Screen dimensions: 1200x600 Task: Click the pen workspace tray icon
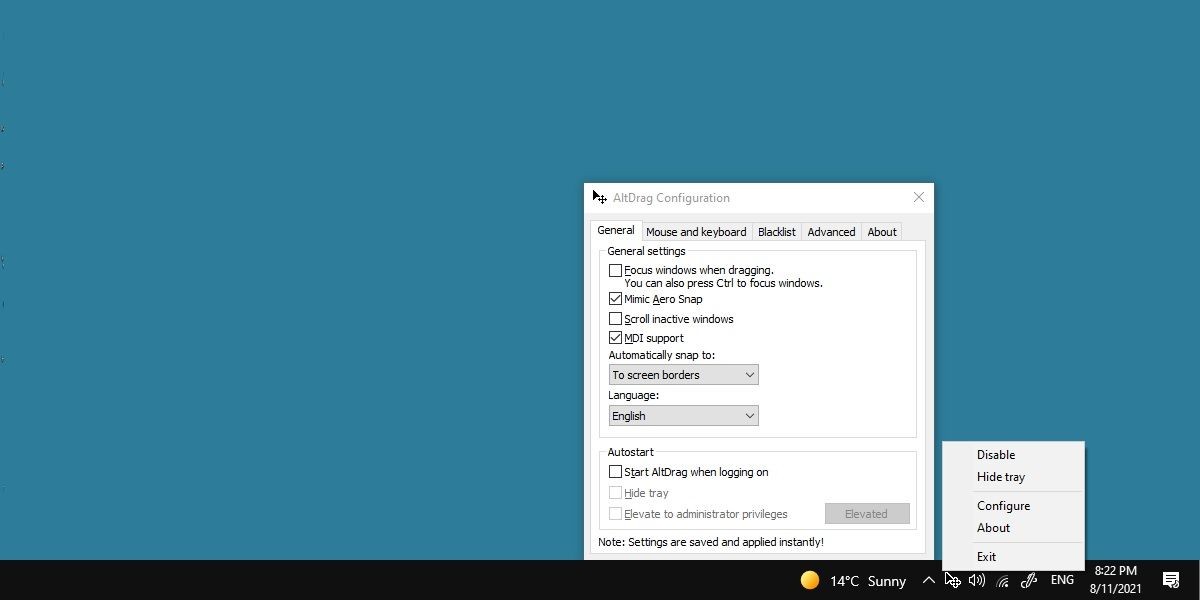1029,580
